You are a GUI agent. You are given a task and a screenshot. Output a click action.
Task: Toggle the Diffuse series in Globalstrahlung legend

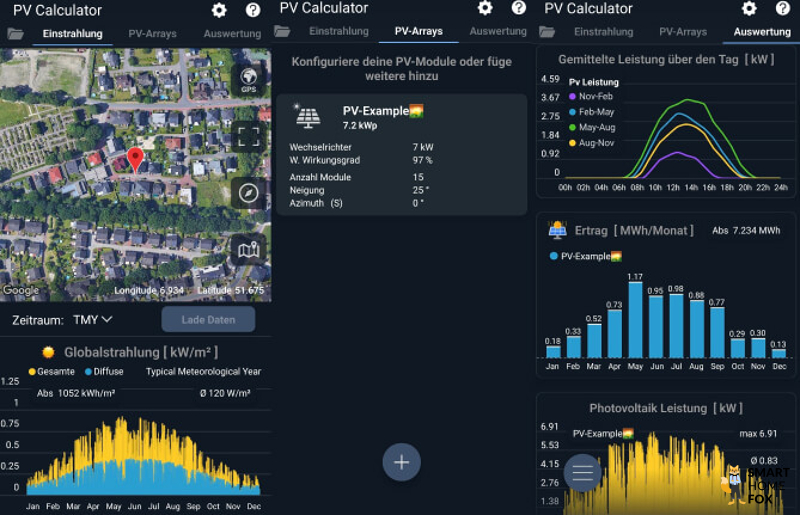tap(104, 371)
